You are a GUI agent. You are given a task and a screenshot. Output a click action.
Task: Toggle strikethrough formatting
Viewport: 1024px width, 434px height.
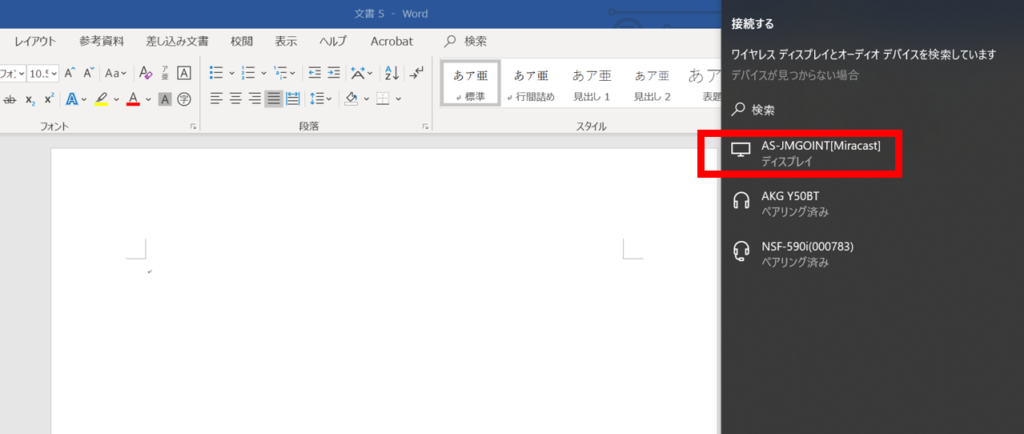pos(10,99)
